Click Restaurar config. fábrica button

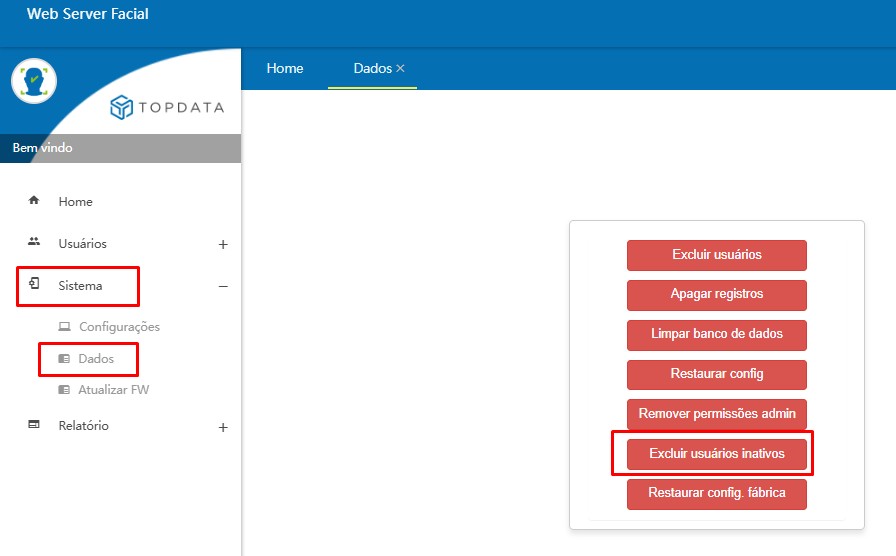click(x=717, y=494)
